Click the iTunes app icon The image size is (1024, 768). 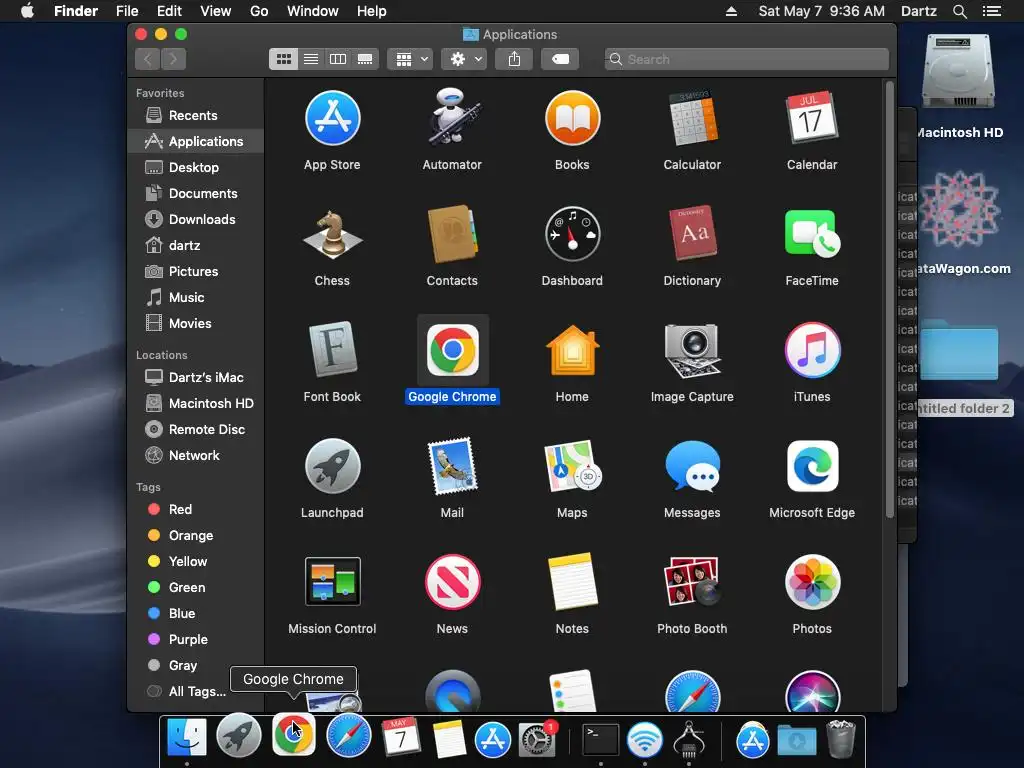(812, 350)
